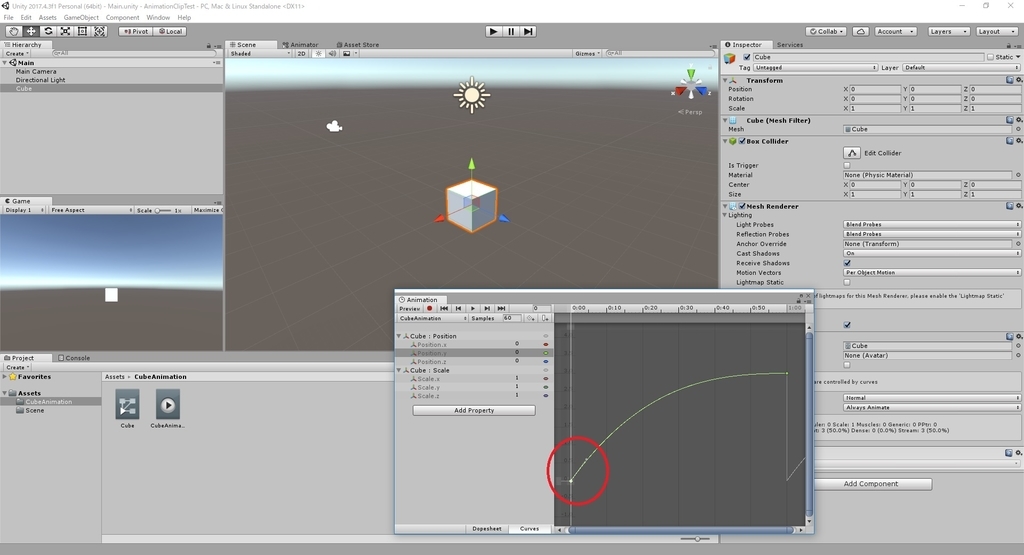Toggle Box Collider enabled checkbox
The width and height of the screenshot is (1024, 555).
click(742, 141)
